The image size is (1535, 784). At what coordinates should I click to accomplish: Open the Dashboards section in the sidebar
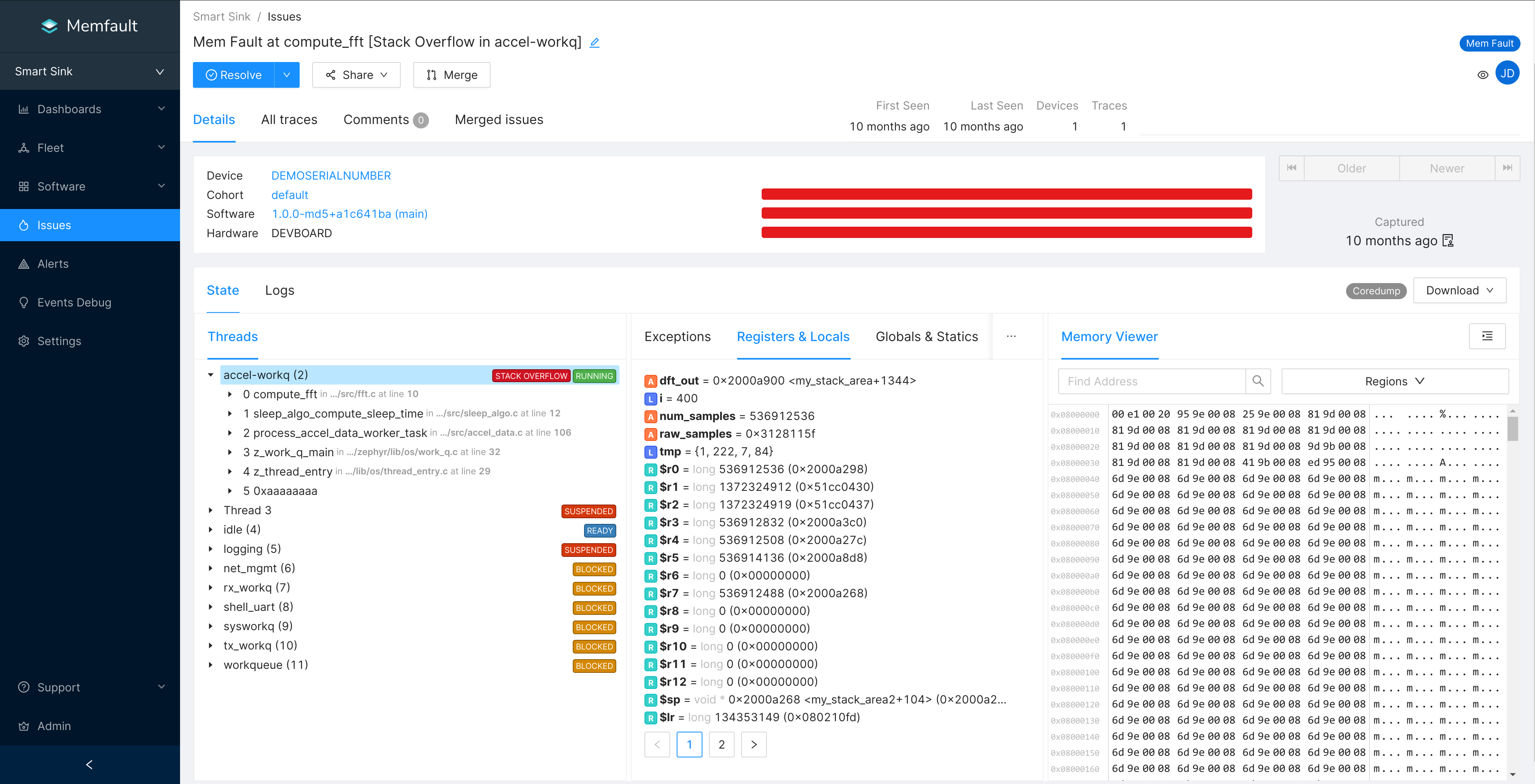pyautogui.click(x=69, y=109)
